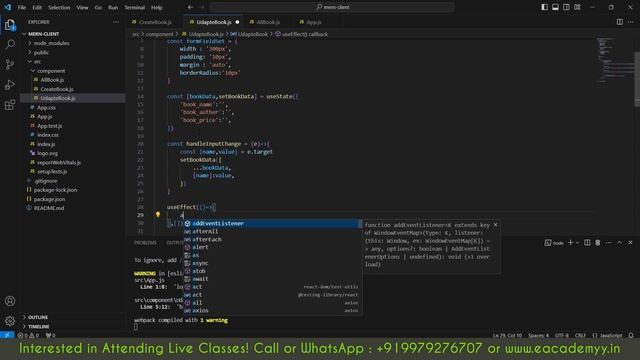Select addEventListener suggestion
The height and width of the screenshot is (360, 640).
(x=272, y=224)
